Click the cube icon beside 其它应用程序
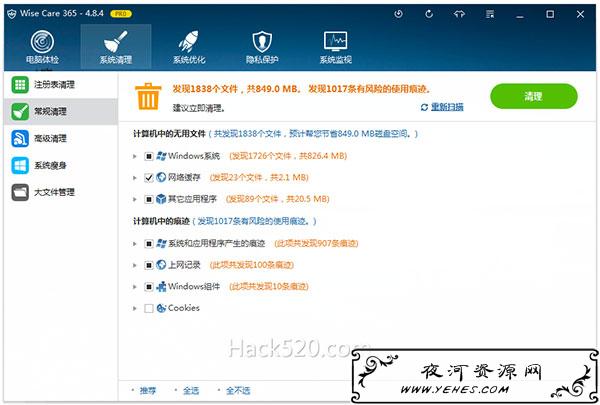600x405 pixels. [x=161, y=199]
